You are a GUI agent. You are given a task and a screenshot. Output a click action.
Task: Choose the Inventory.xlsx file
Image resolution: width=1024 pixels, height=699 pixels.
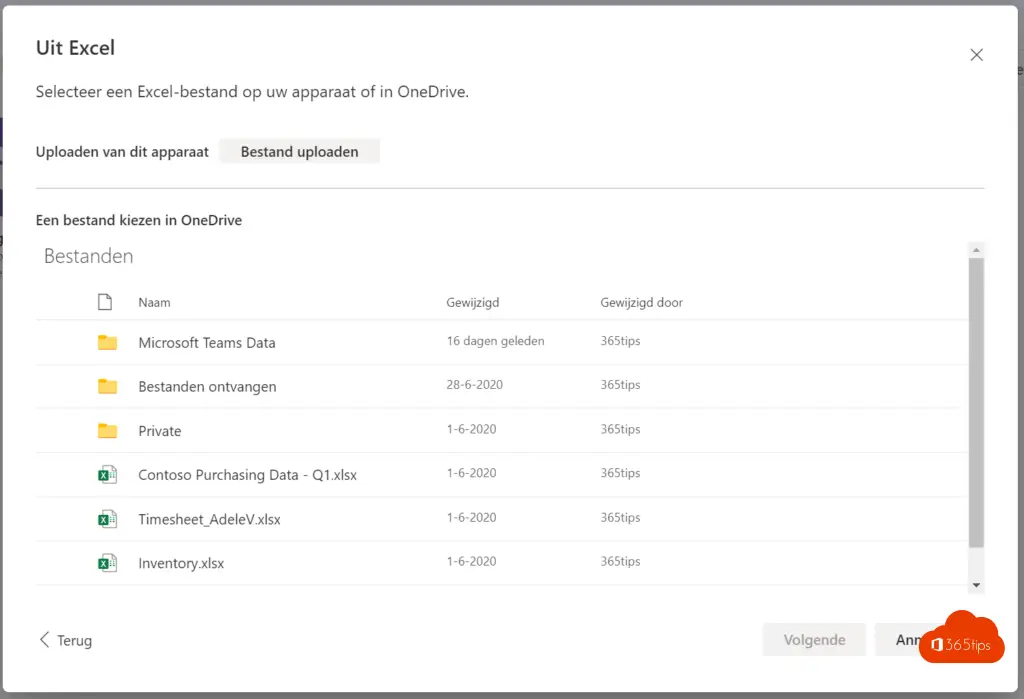(181, 563)
